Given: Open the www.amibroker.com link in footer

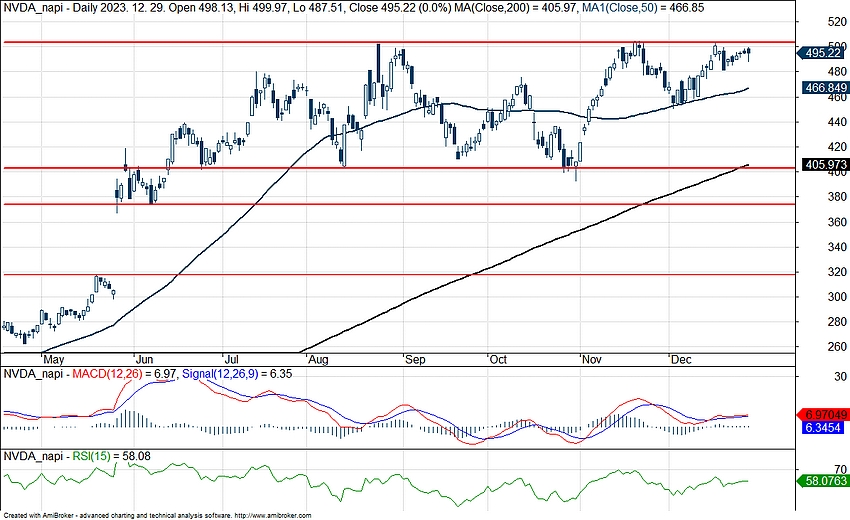Looking at the screenshot, I should 274,516.
